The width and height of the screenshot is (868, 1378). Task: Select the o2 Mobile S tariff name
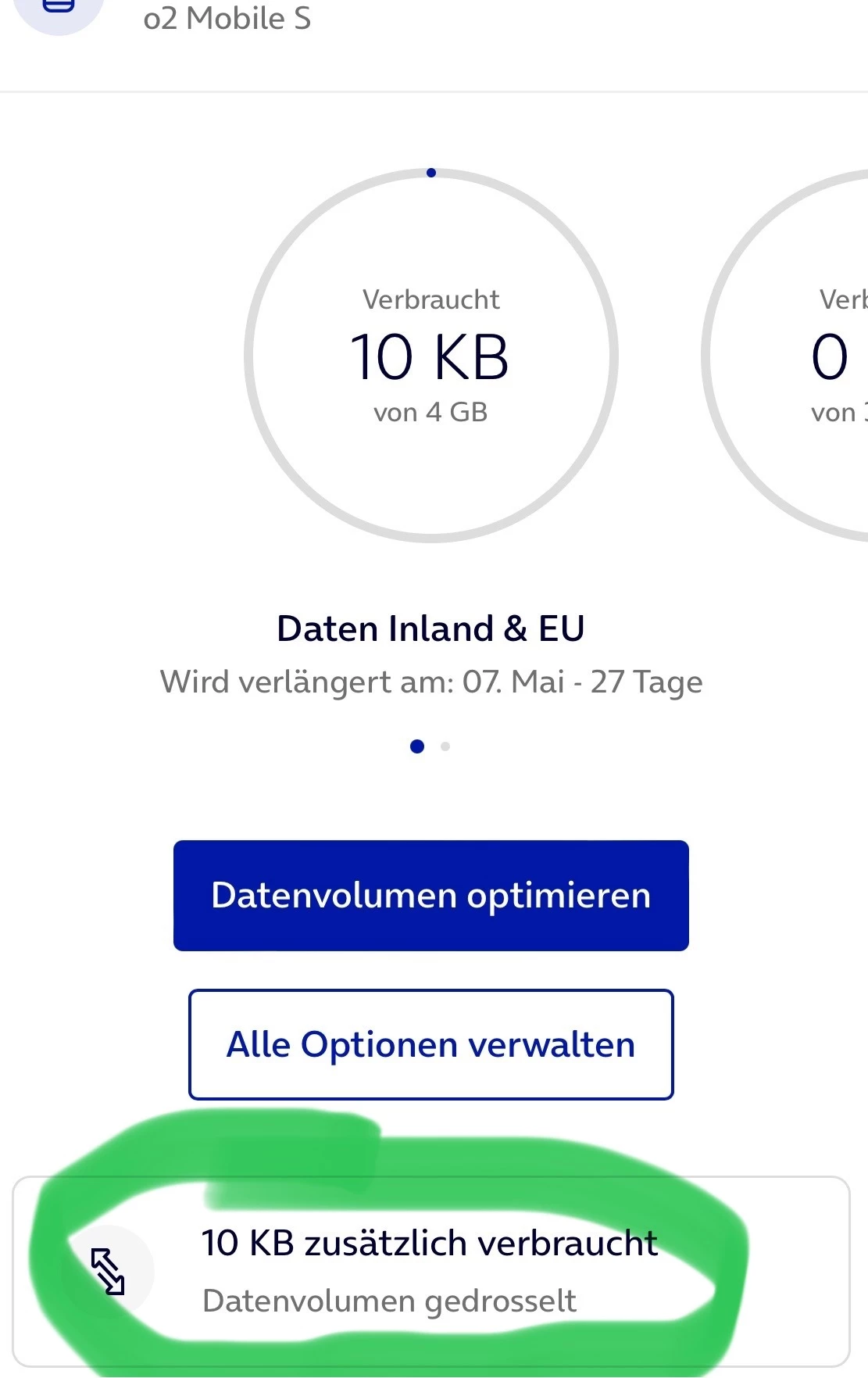point(227,18)
